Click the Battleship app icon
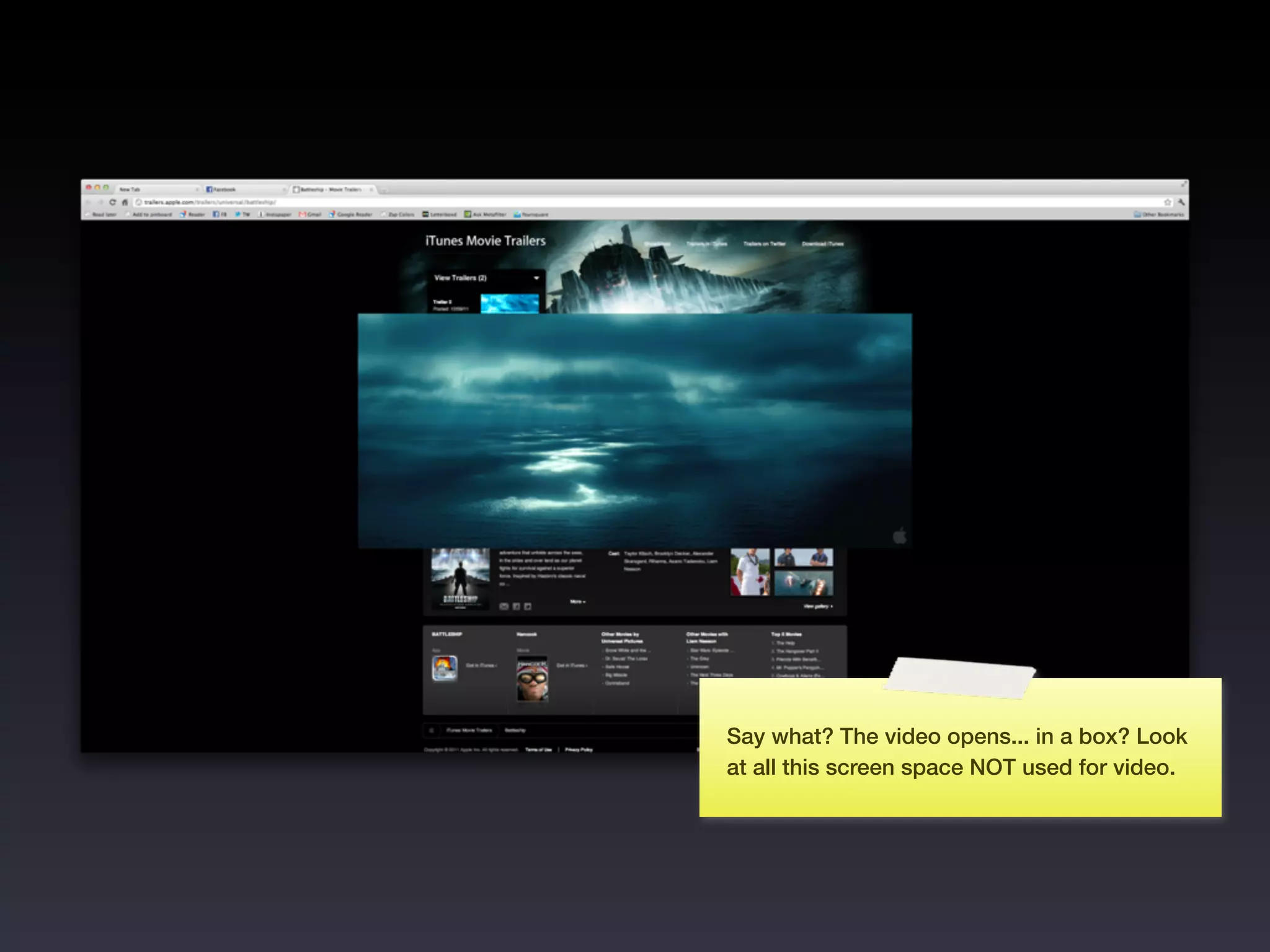1270x952 pixels. [x=445, y=668]
